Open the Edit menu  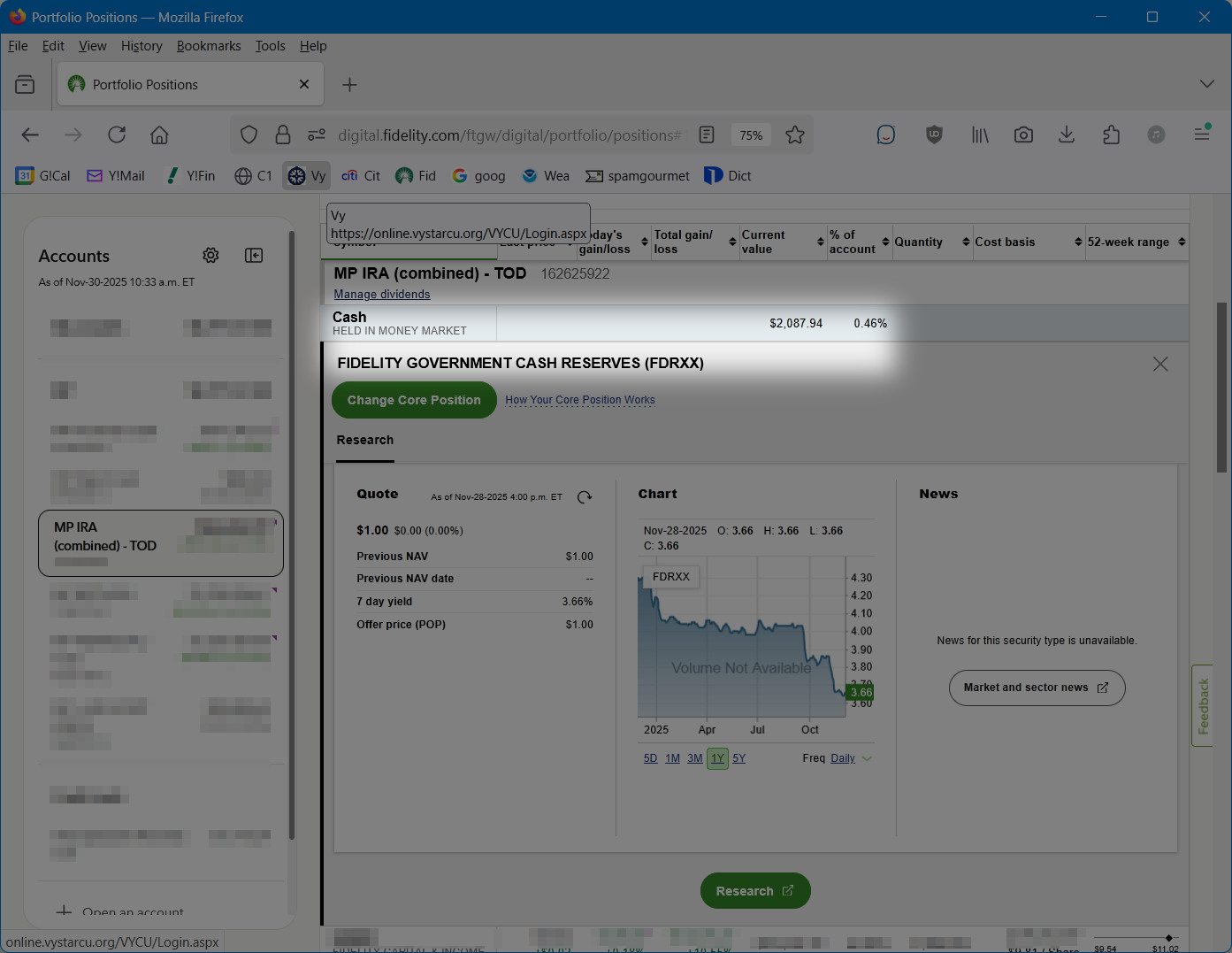pyautogui.click(x=53, y=46)
